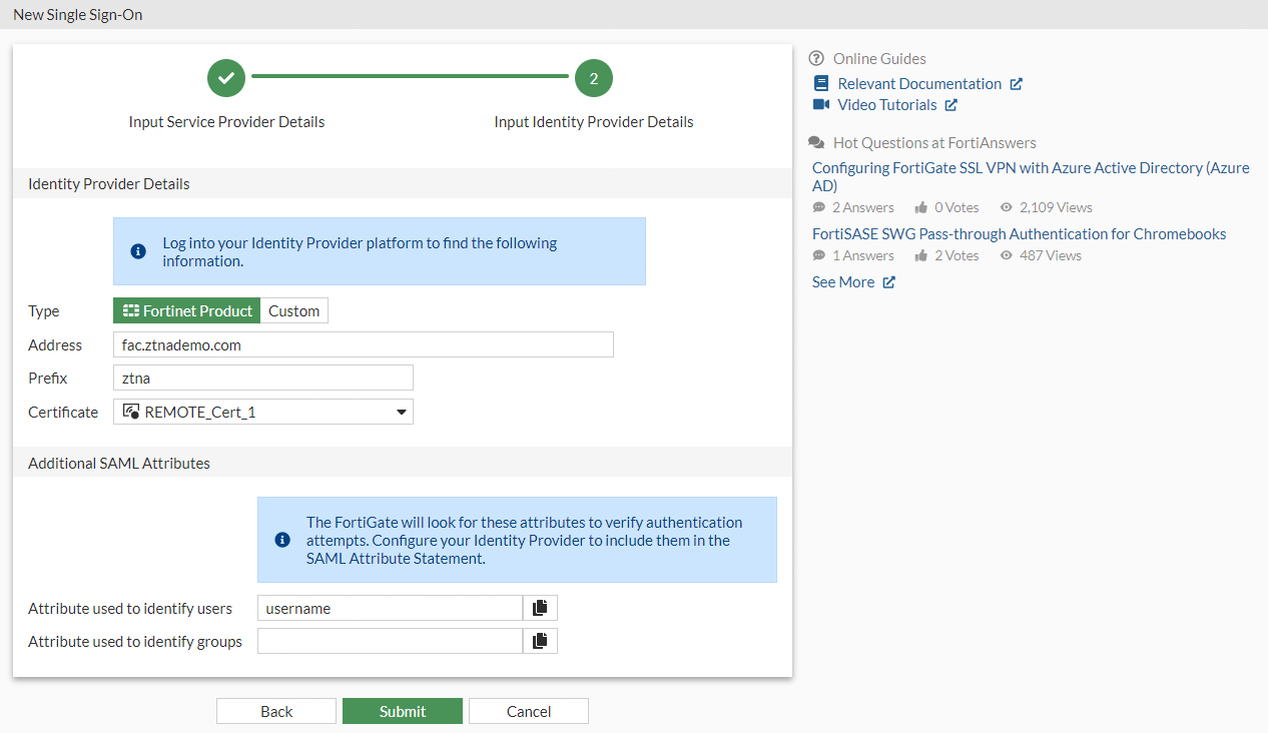Image resolution: width=1268 pixels, height=733 pixels.
Task: Click the Prefix input field
Action: coord(263,378)
